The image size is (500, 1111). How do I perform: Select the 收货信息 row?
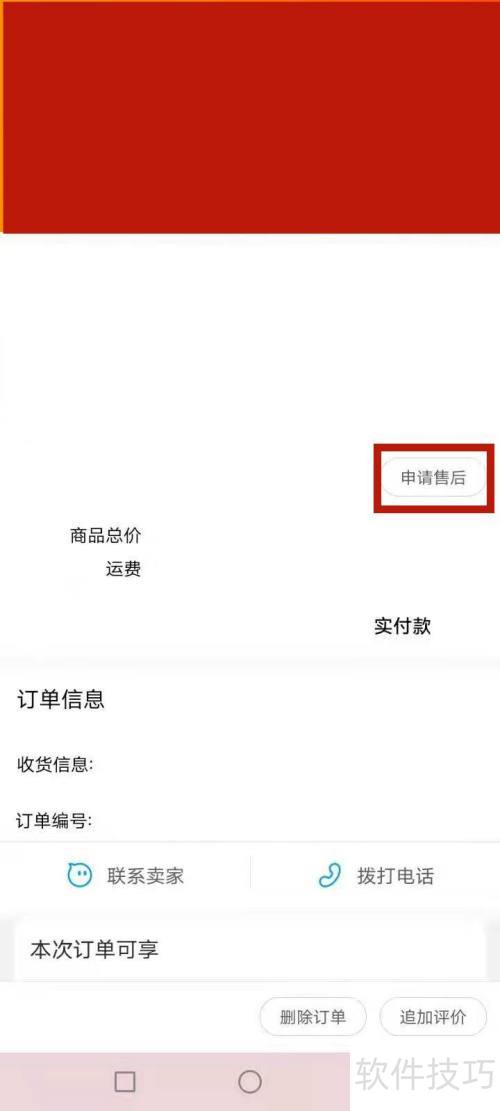pyautogui.click(x=250, y=765)
